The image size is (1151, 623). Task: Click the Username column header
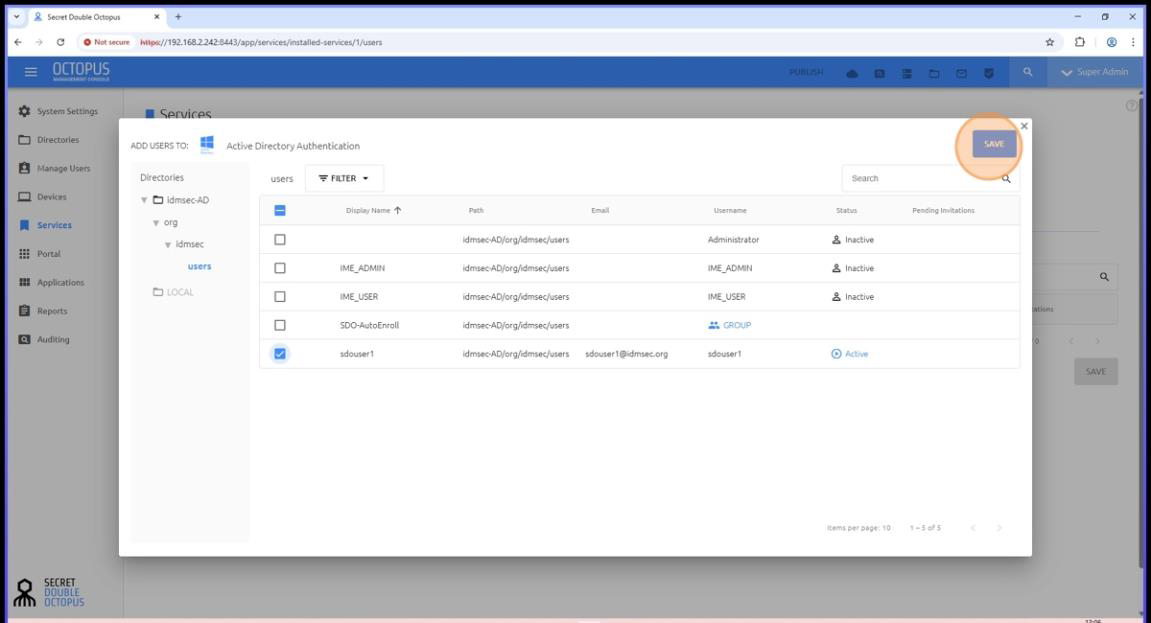click(x=730, y=211)
